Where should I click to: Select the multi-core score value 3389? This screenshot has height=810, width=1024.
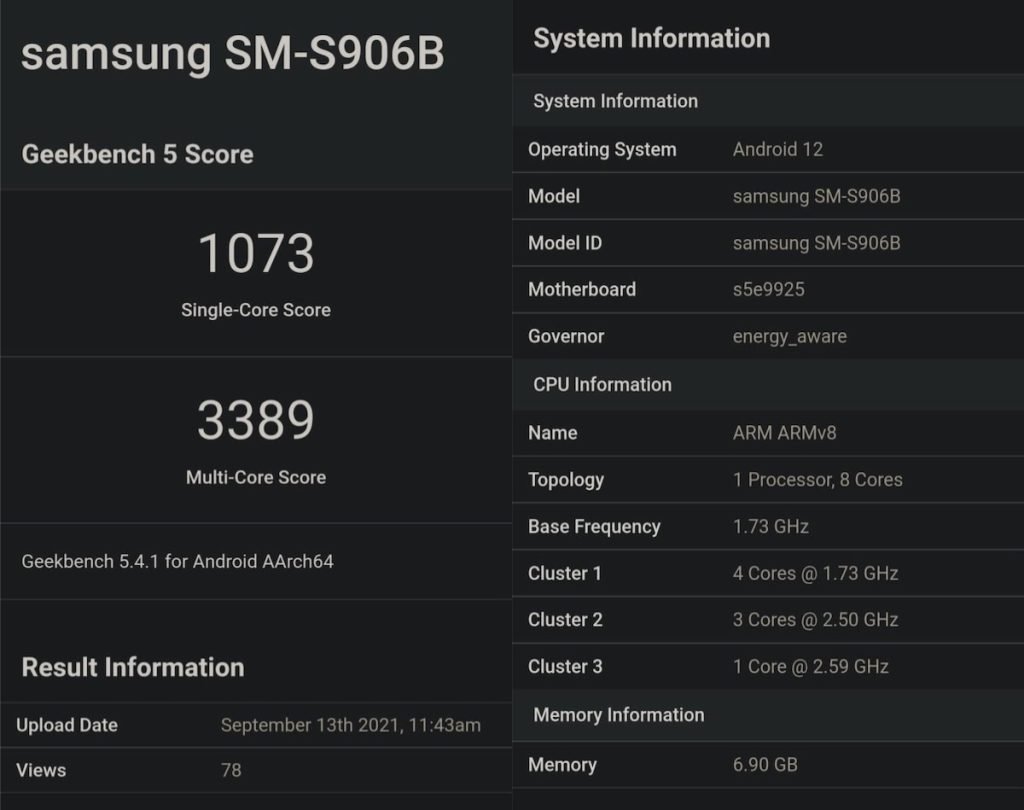(256, 420)
